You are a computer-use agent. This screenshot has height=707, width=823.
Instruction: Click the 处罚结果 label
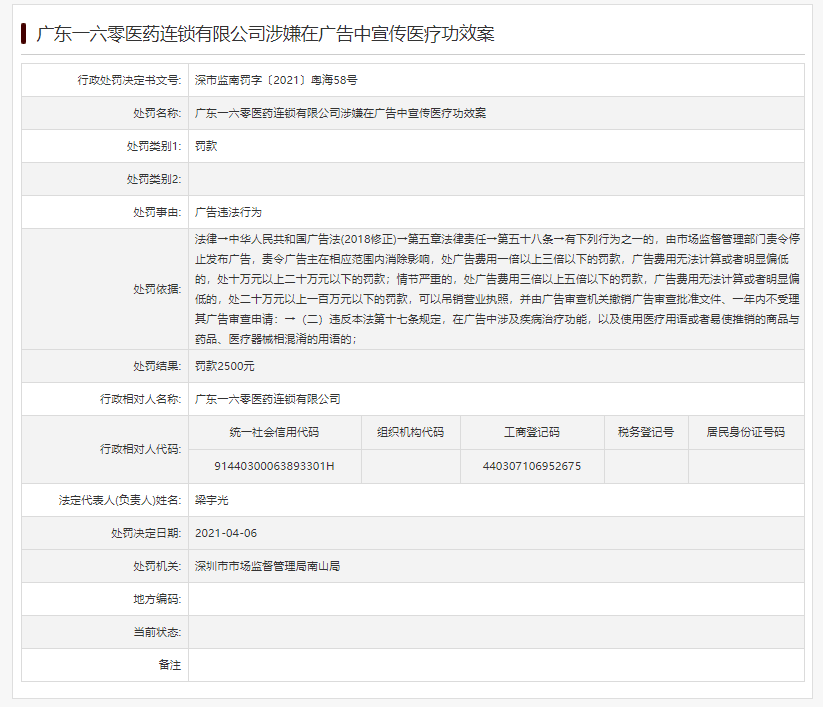click(x=157, y=366)
